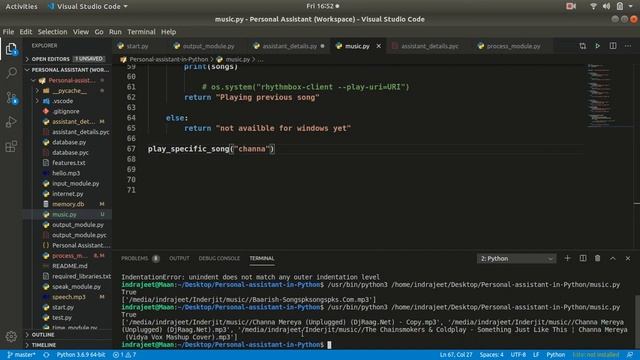Expand the Timeline section

click(67, 345)
